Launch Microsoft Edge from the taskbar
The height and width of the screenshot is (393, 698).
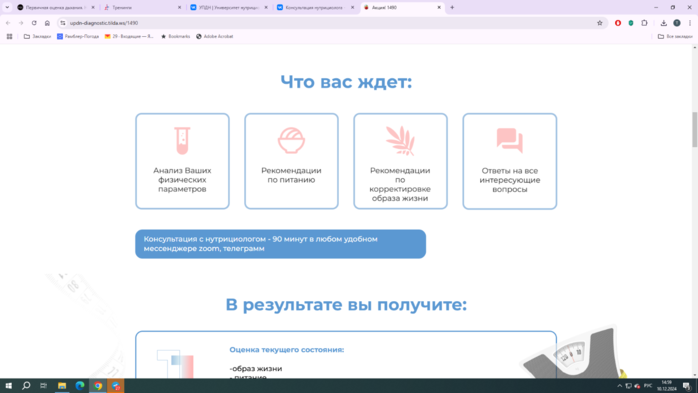coord(80,385)
